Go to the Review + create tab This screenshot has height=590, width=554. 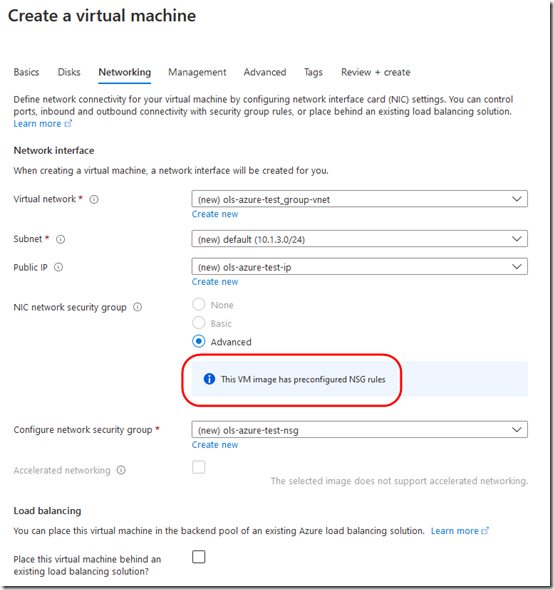(376, 72)
